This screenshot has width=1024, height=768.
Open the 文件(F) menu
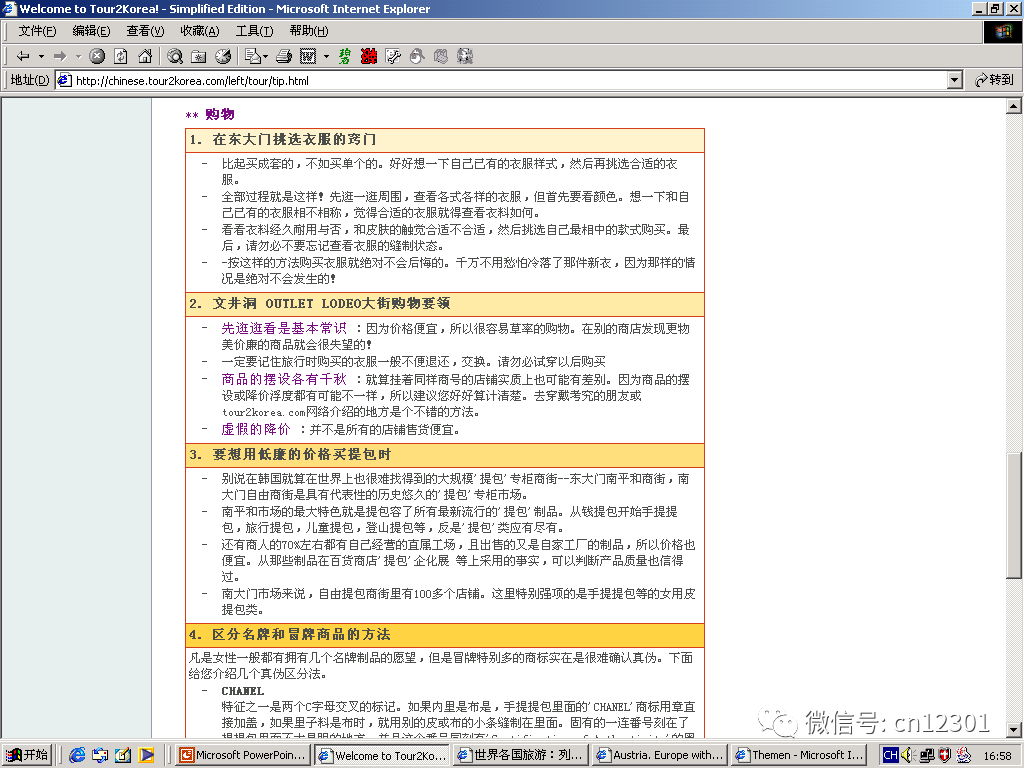point(37,31)
